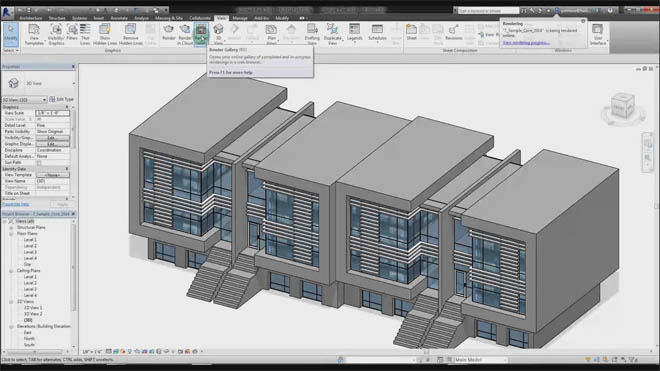
Task: Click Graphic Display Options Edit button
Action: tap(53, 144)
